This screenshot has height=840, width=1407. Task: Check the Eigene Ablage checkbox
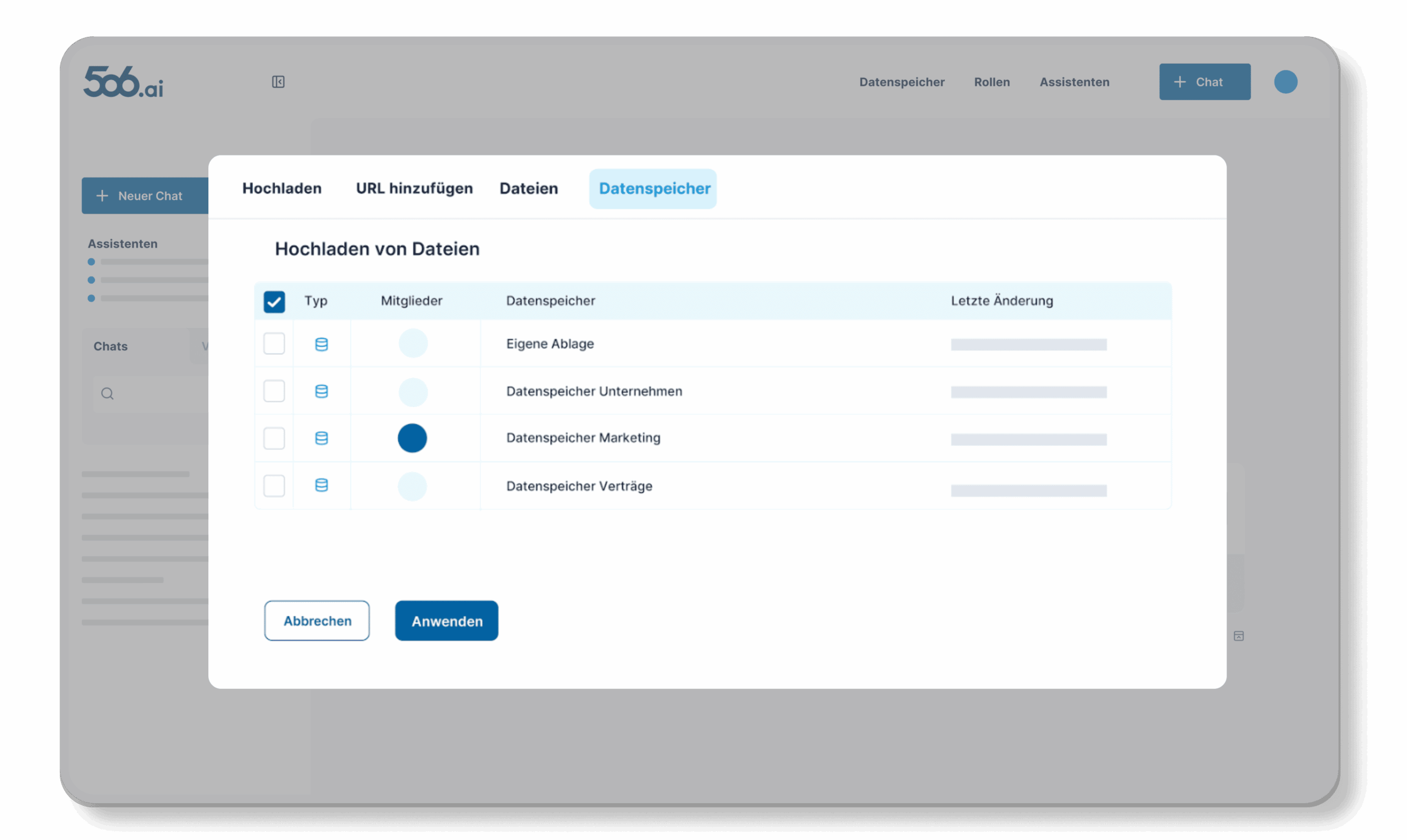click(x=274, y=343)
